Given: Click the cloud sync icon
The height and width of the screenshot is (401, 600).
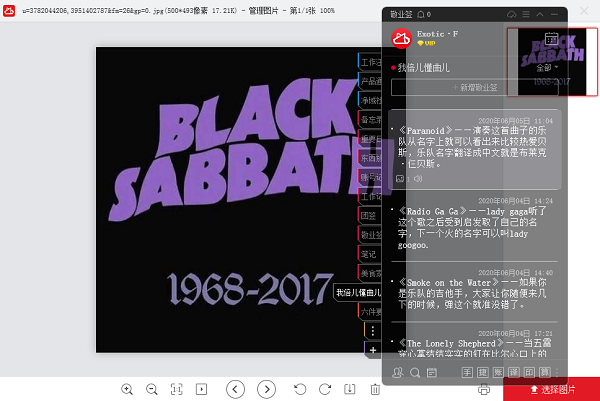Looking at the screenshot, I should pos(512,15).
